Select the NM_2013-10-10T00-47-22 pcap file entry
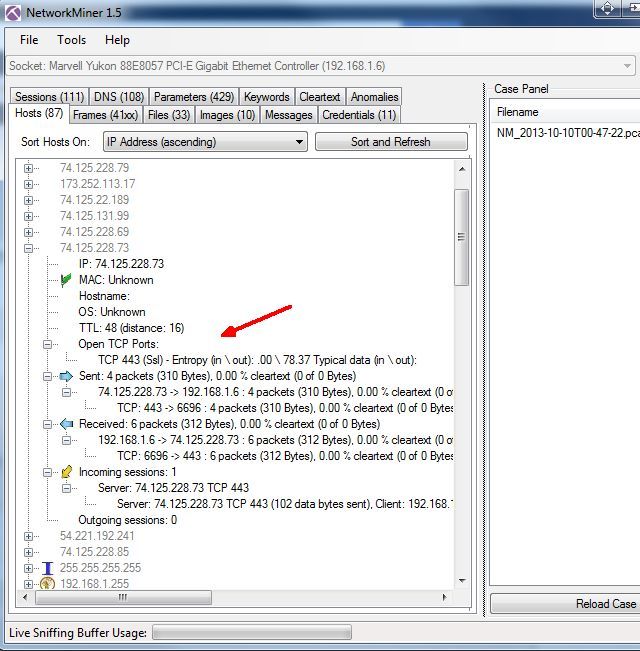Screen dimensions: 640x651 point(568,133)
